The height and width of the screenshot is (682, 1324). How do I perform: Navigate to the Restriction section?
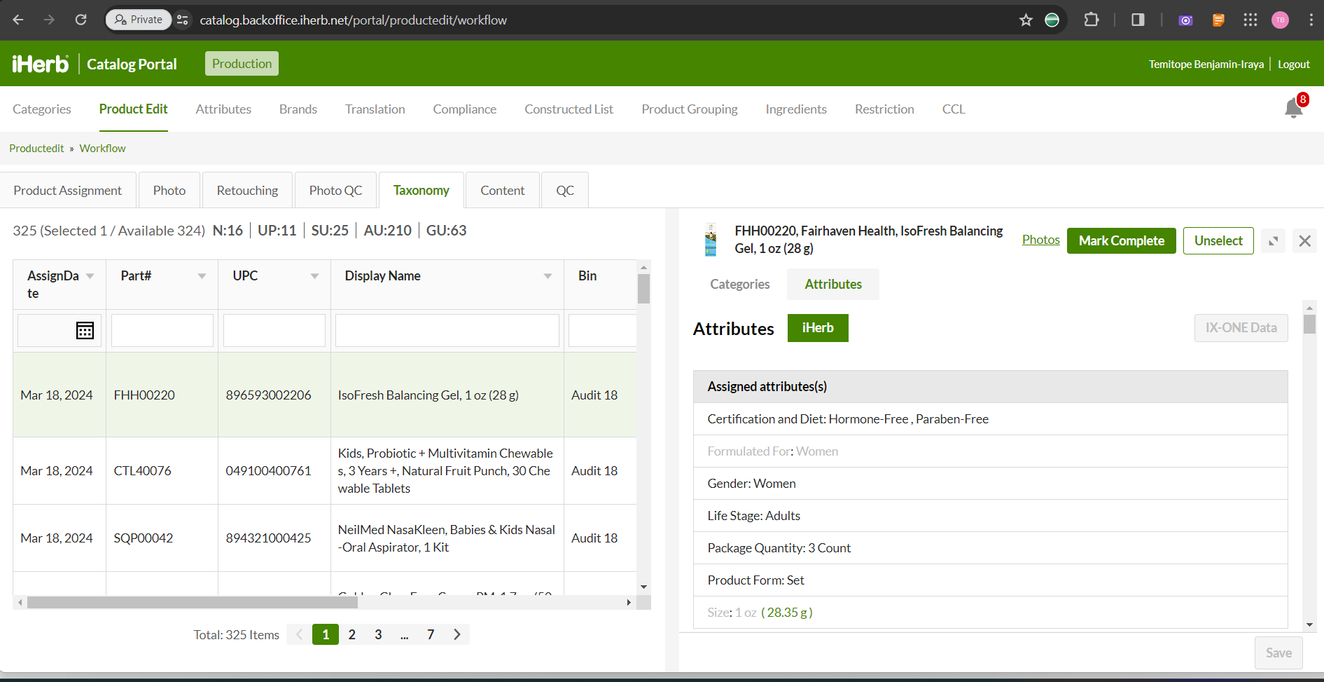pyautogui.click(x=884, y=109)
